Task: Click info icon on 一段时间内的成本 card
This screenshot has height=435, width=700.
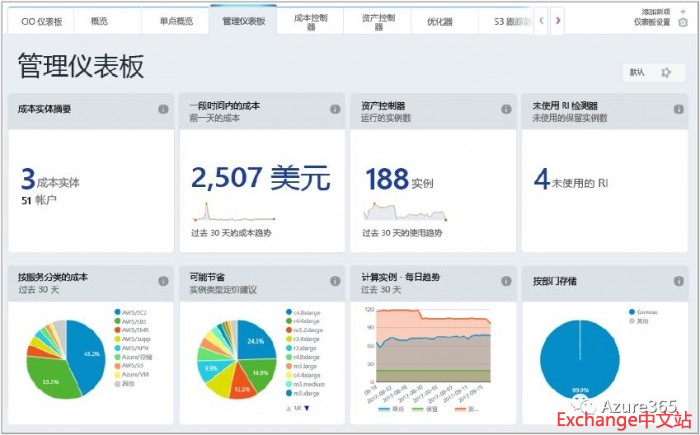Action: (x=334, y=110)
